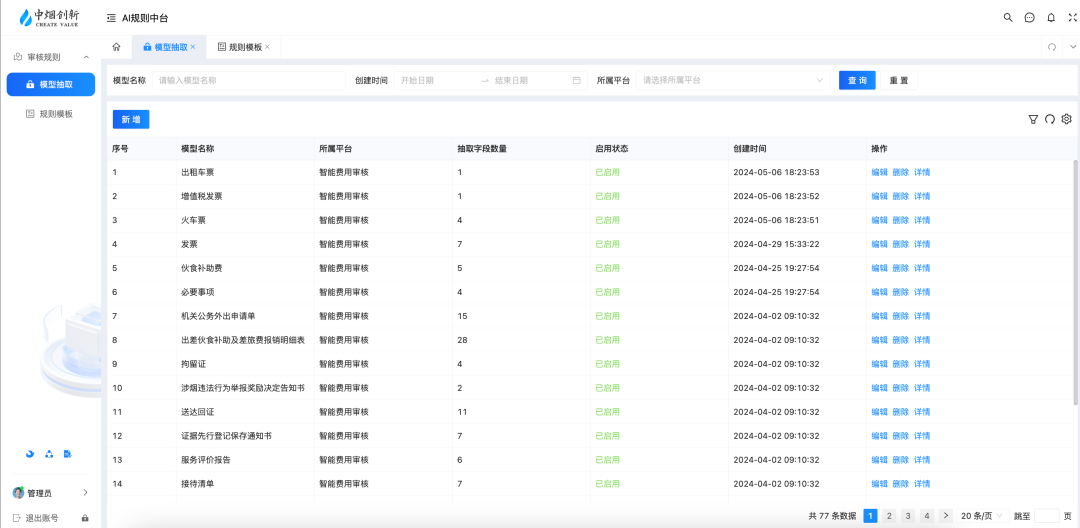The width and height of the screenshot is (1080, 528).
Task: Click the 新增 add button
Action: pyautogui.click(x=131, y=120)
